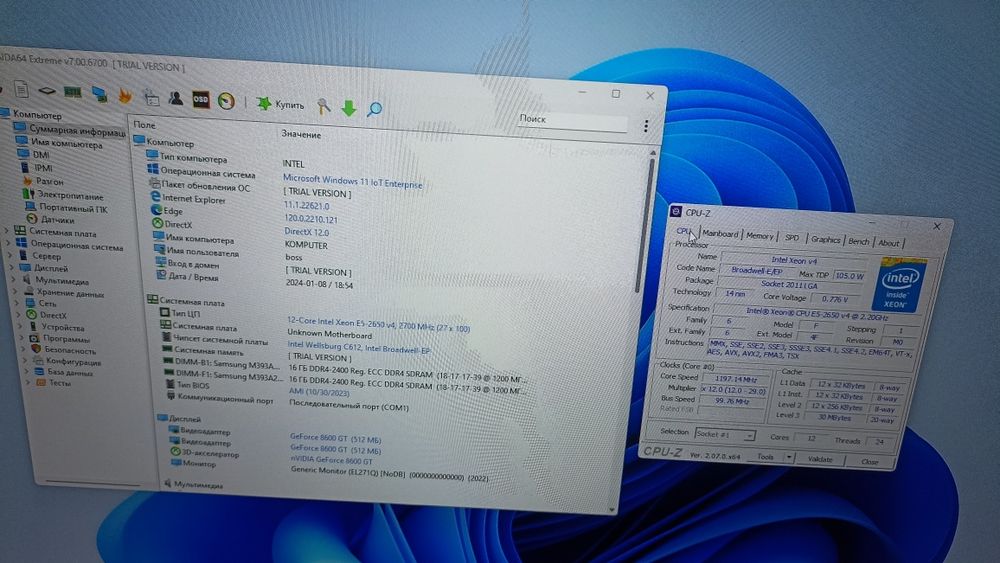Expand the Дисплей tree node

(x=12, y=267)
